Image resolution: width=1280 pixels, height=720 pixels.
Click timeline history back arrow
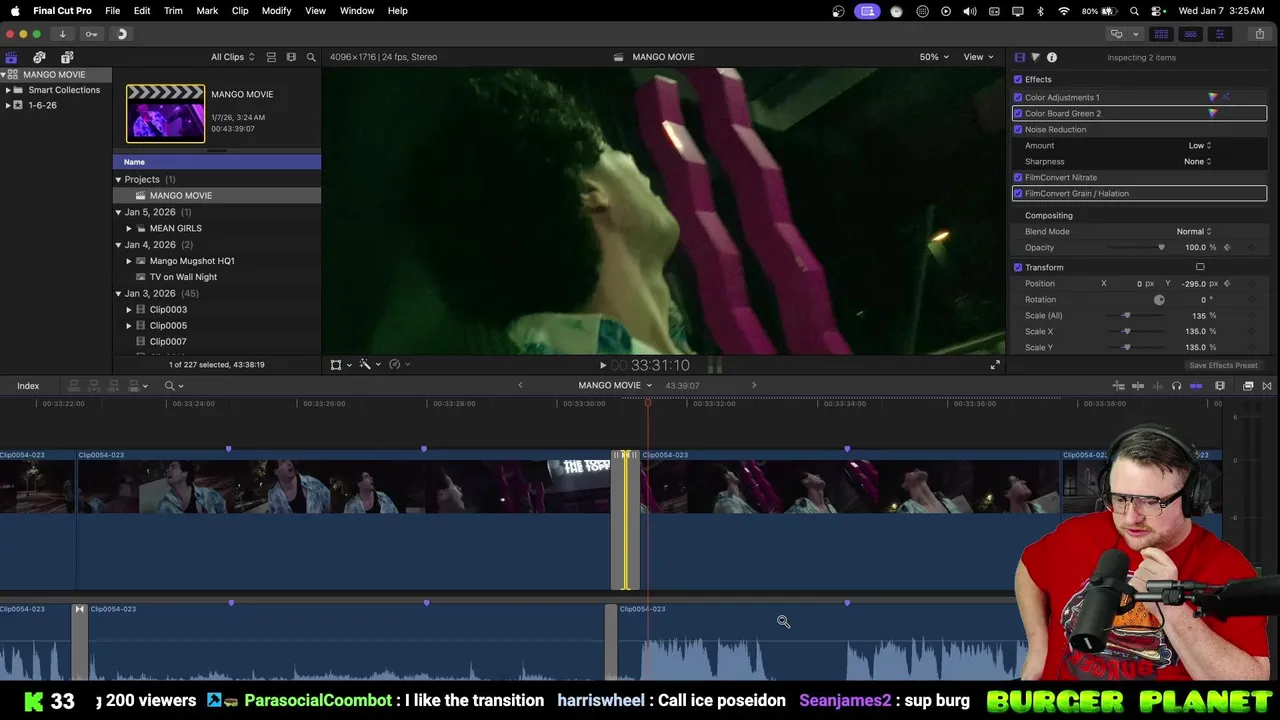pyautogui.click(x=520, y=385)
